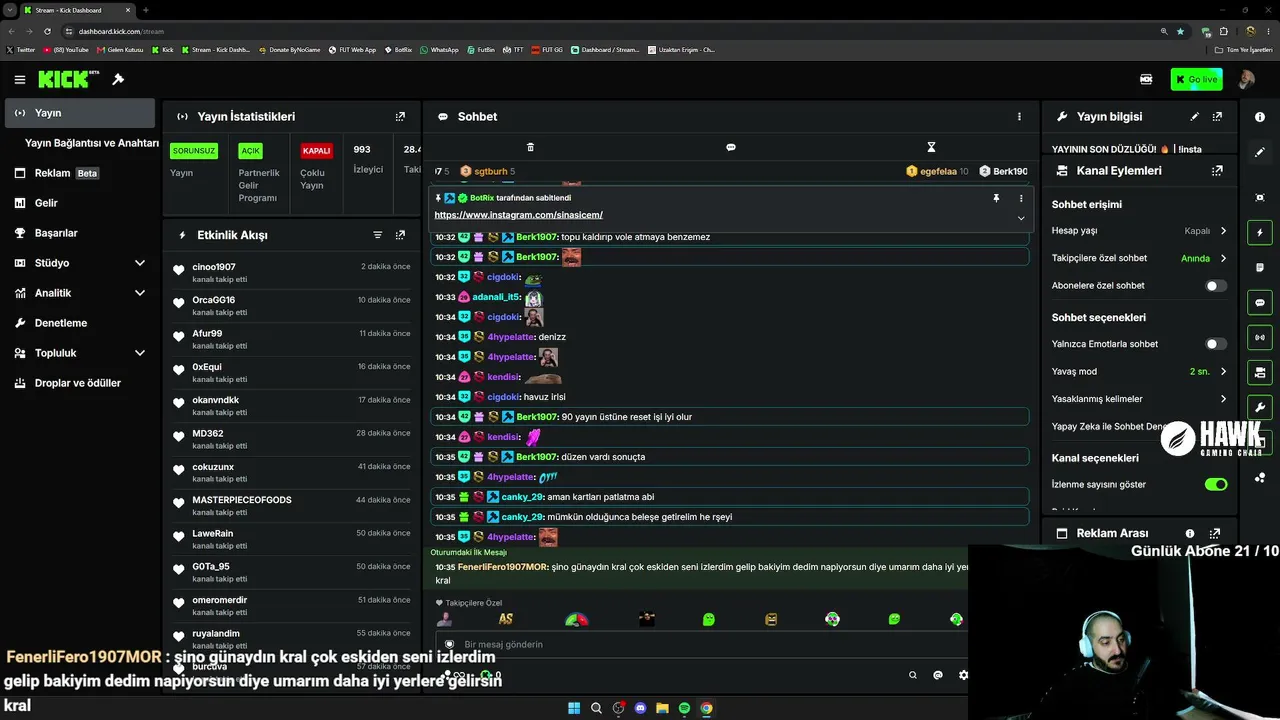1280x720 pixels.
Task: Go to Gelir in sidebar
Action: point(80,203)
